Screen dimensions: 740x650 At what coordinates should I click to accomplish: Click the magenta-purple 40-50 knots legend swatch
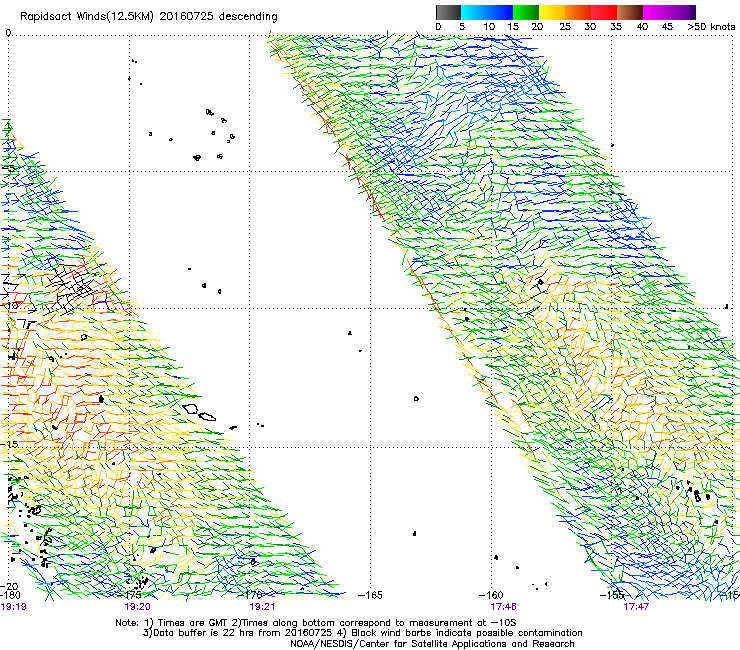pyautogui.click(x=669, y=12)
